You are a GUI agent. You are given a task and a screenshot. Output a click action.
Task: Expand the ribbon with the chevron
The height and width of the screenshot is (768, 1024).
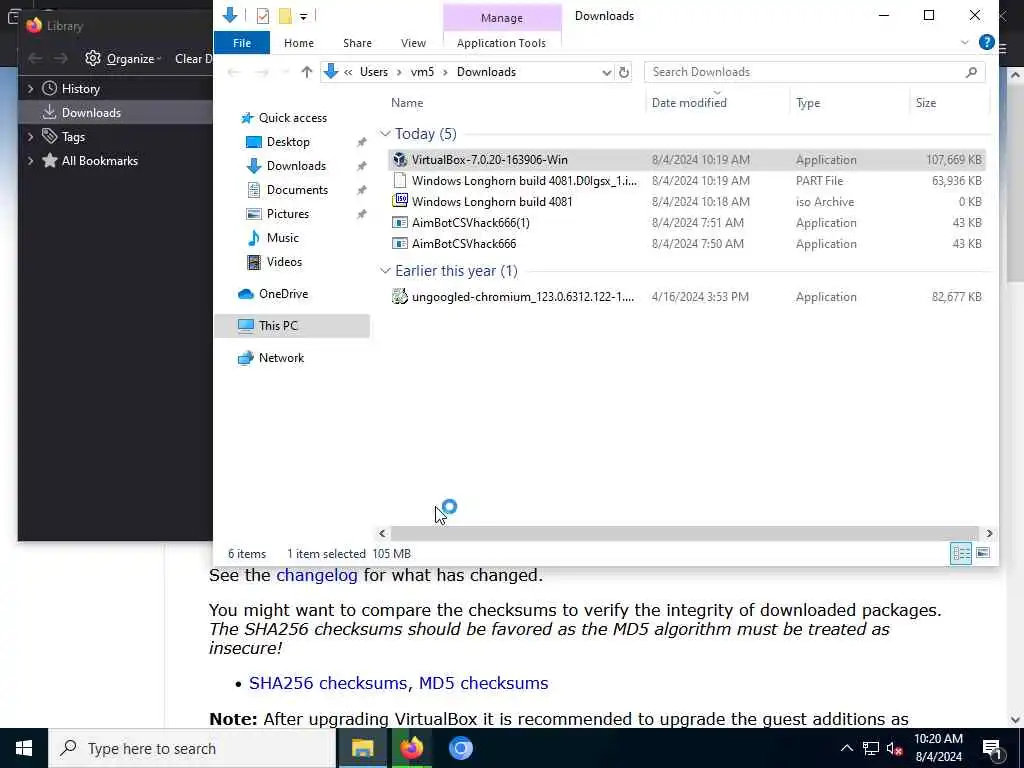coord(965,42)
